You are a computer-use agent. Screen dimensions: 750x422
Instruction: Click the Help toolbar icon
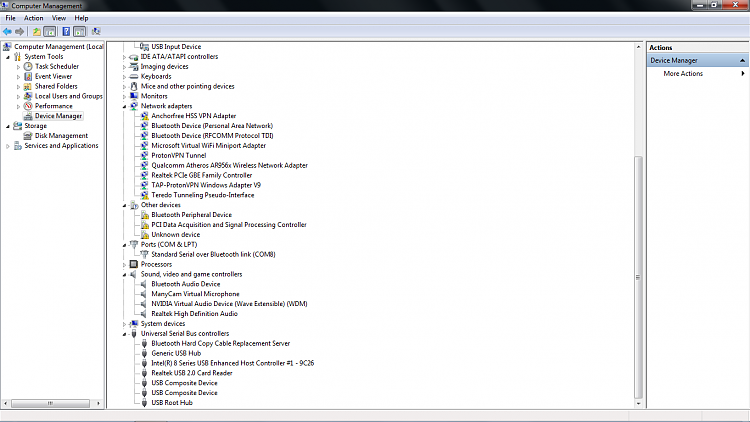(x=66, y=32)
